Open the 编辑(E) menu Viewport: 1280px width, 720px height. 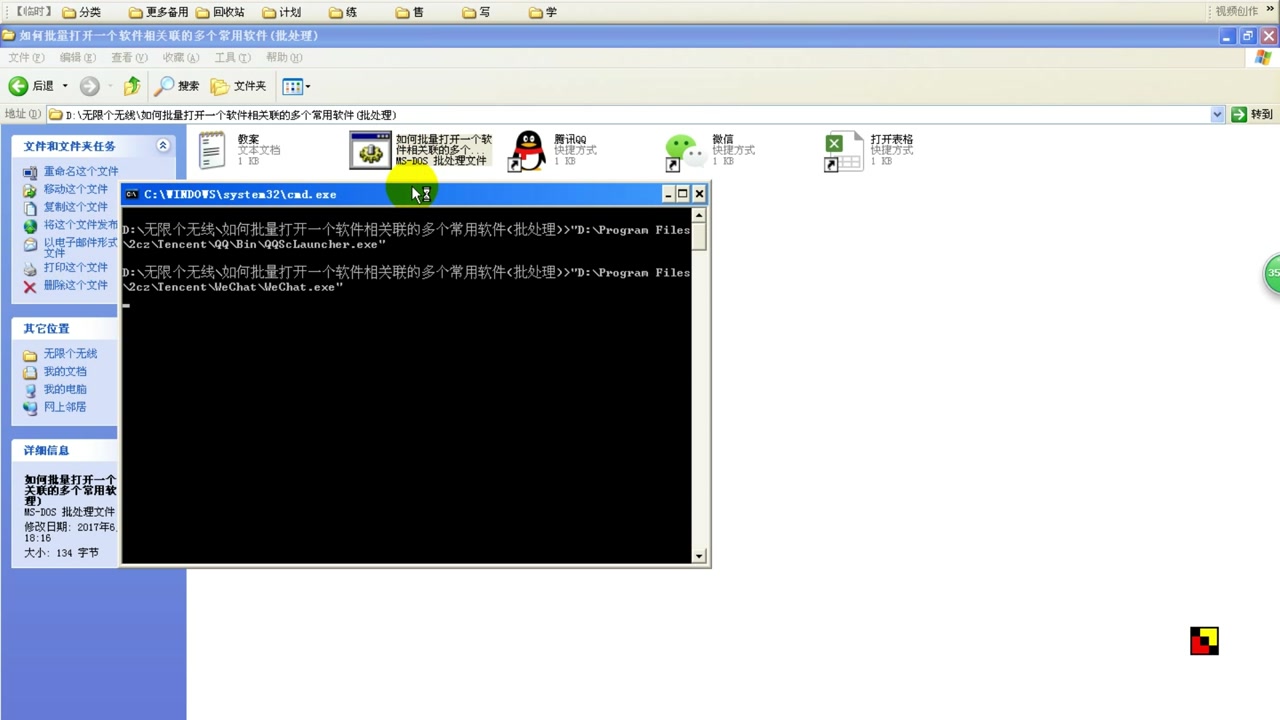(x=77, y=58)
